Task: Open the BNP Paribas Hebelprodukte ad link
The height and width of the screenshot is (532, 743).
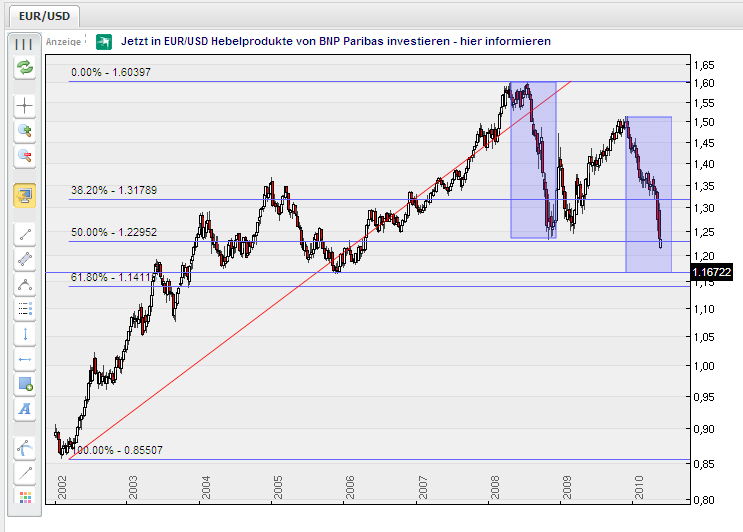Action: (x=335, y=41)
